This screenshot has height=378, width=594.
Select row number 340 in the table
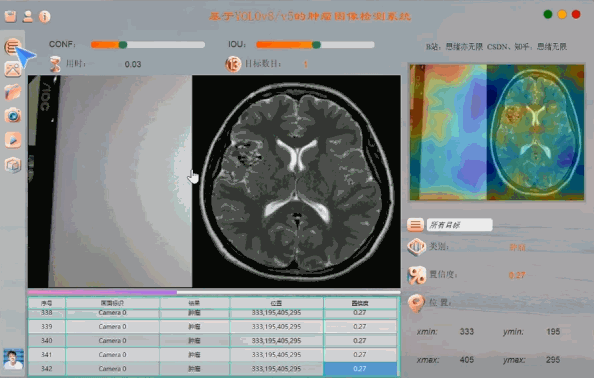[x=47, y=341]
